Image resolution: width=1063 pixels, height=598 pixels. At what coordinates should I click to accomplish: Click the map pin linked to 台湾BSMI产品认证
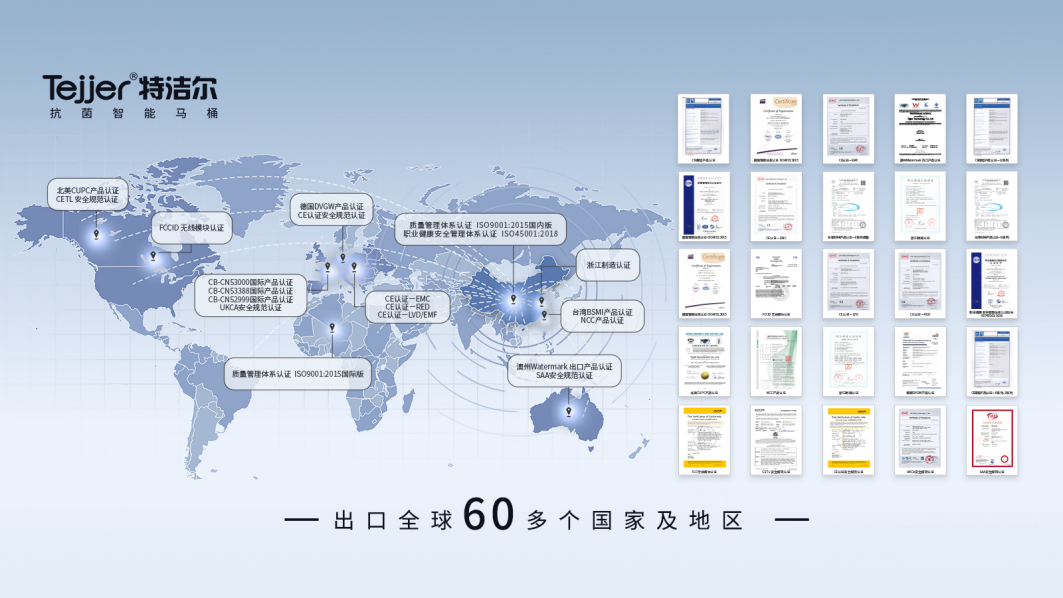[x=544, y=315]
